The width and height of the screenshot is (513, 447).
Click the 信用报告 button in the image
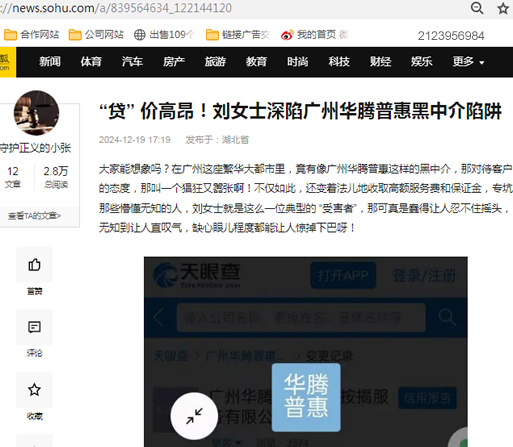click(427, 398)
